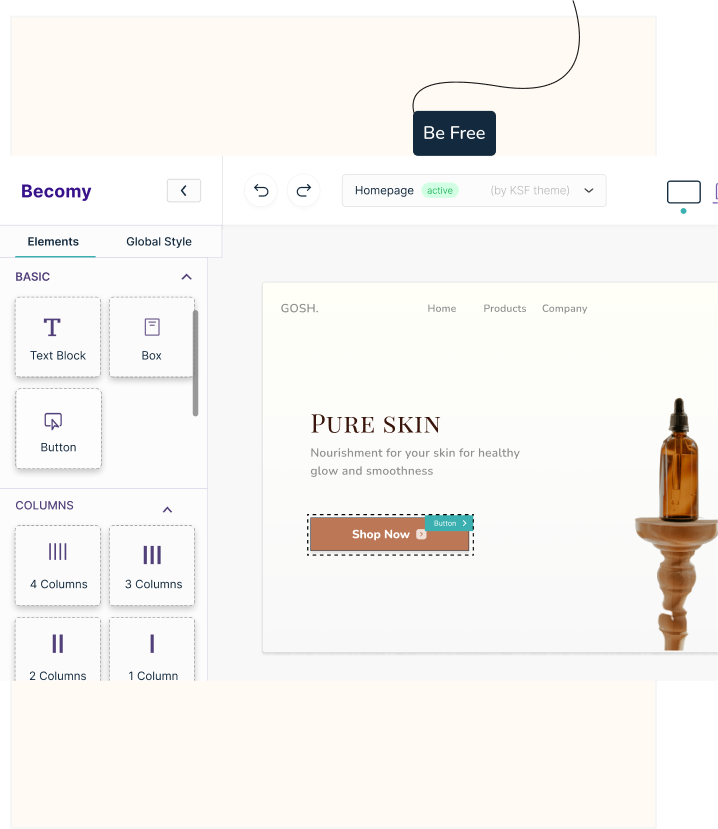Add a Box element
The width and height of the screenshot is (718, 829).
tap(152, 338)
